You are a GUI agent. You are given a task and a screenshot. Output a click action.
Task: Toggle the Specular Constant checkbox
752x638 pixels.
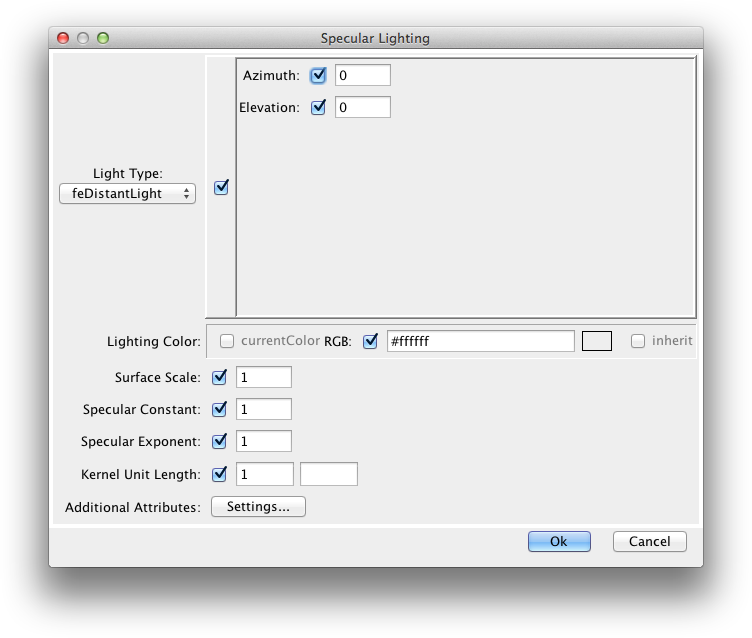pyautogui.click(x=220, y=409)
